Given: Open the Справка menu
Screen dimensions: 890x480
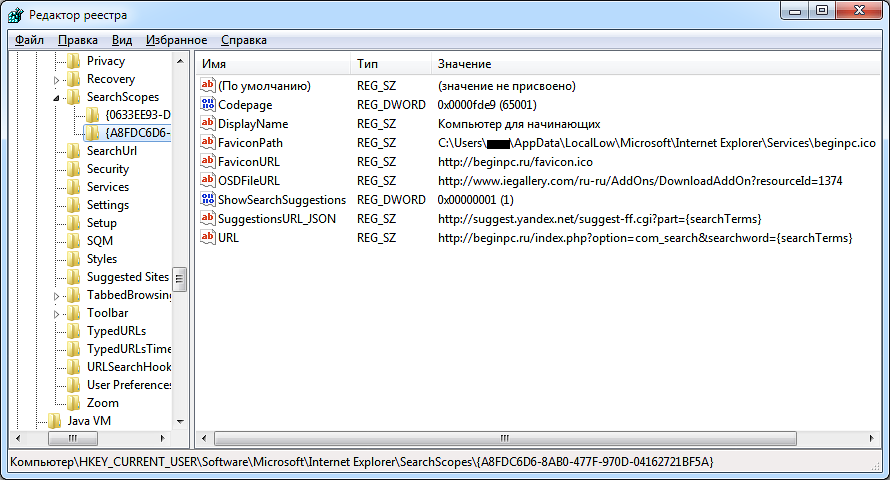Looking at the screenshot, I should pos(244,40).
